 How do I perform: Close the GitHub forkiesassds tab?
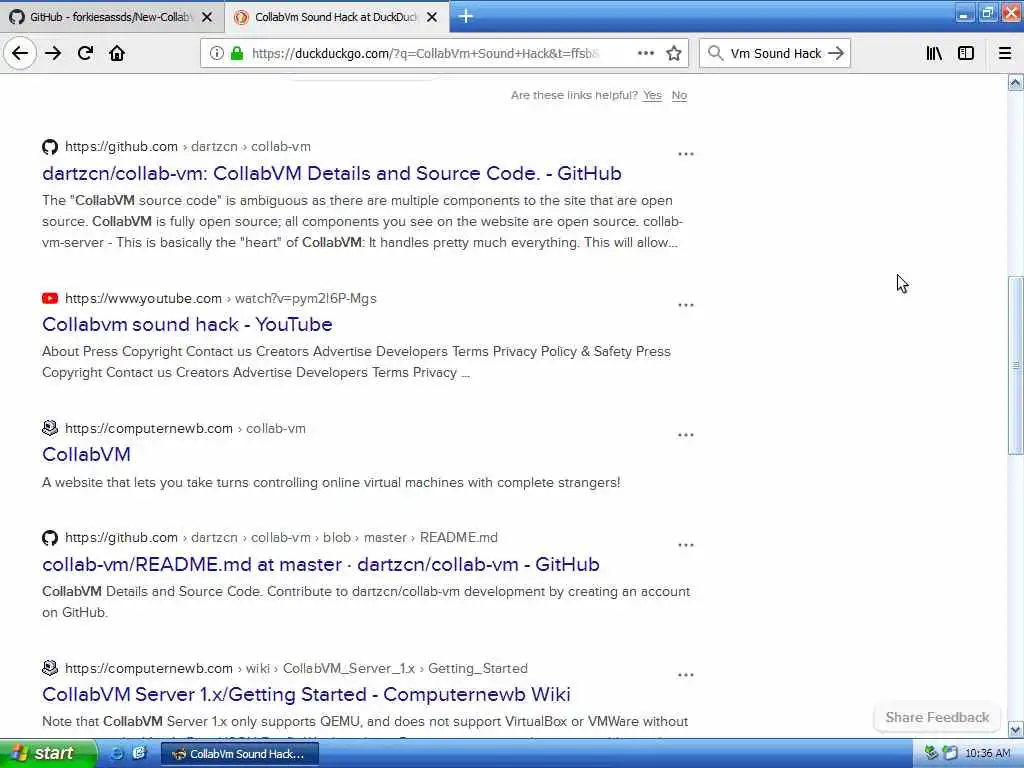coord(207,17)
